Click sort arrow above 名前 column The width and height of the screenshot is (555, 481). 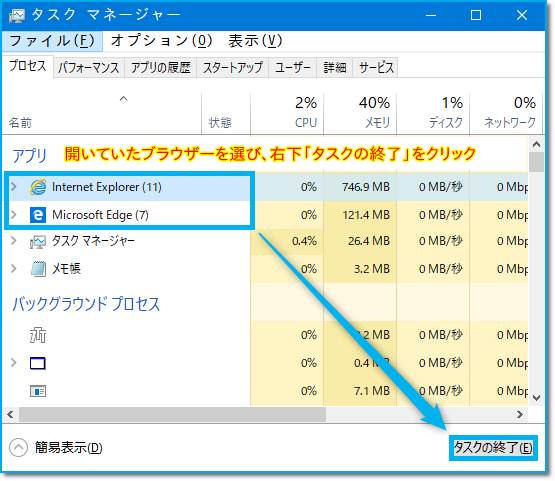123,98
